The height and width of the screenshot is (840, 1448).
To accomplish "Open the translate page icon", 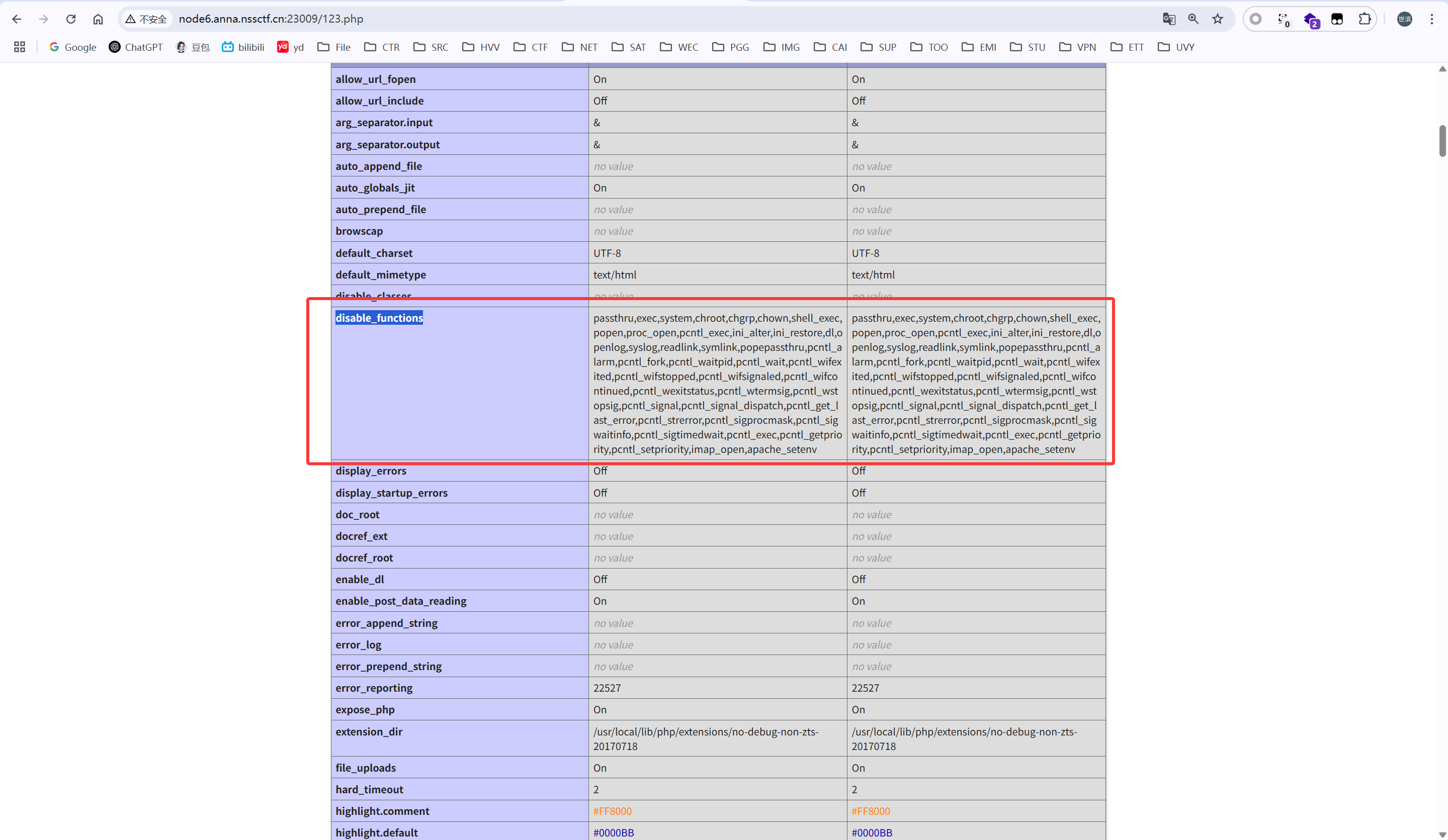I will (x=1169, y=19).
